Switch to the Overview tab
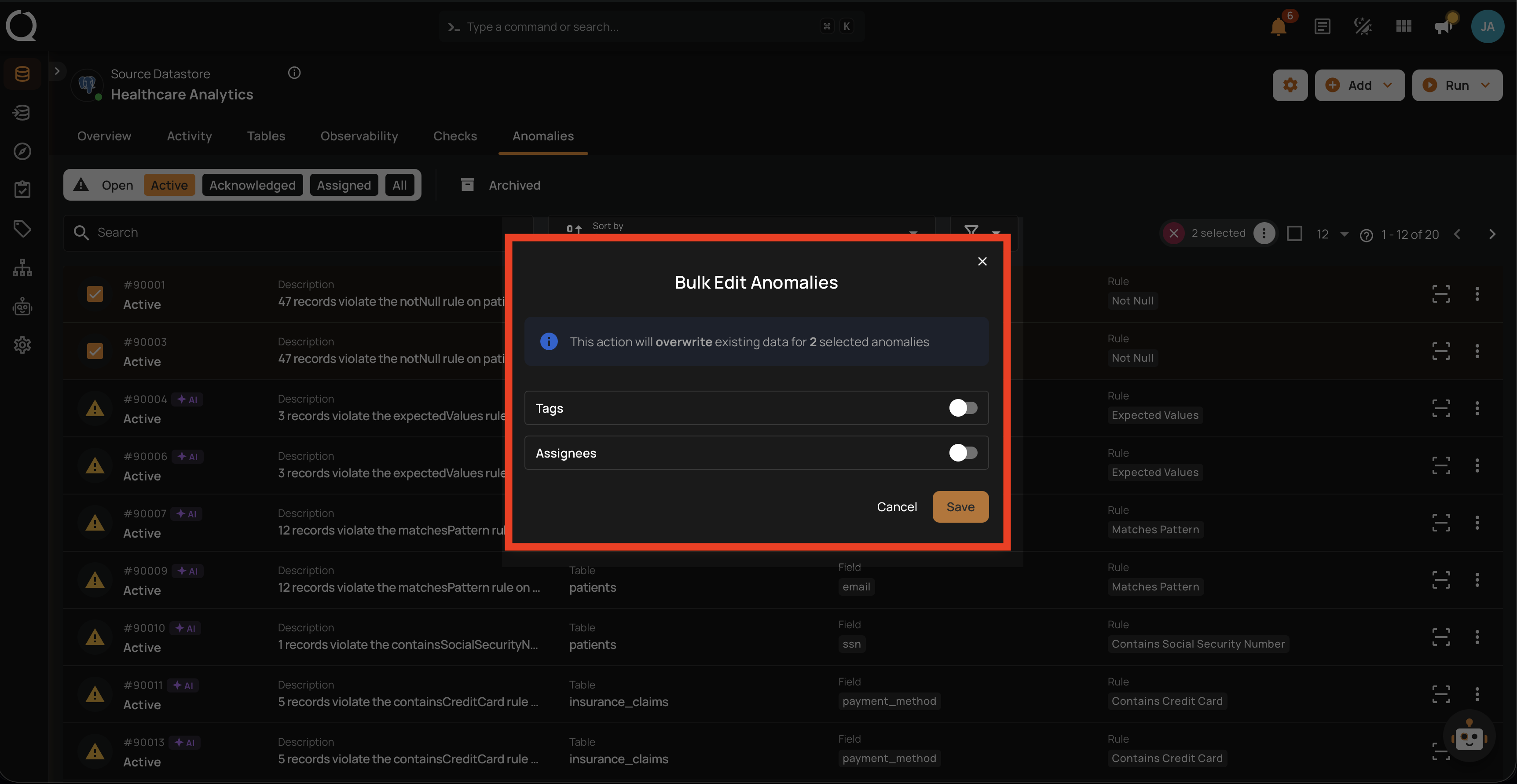 (x=104, y=136)
